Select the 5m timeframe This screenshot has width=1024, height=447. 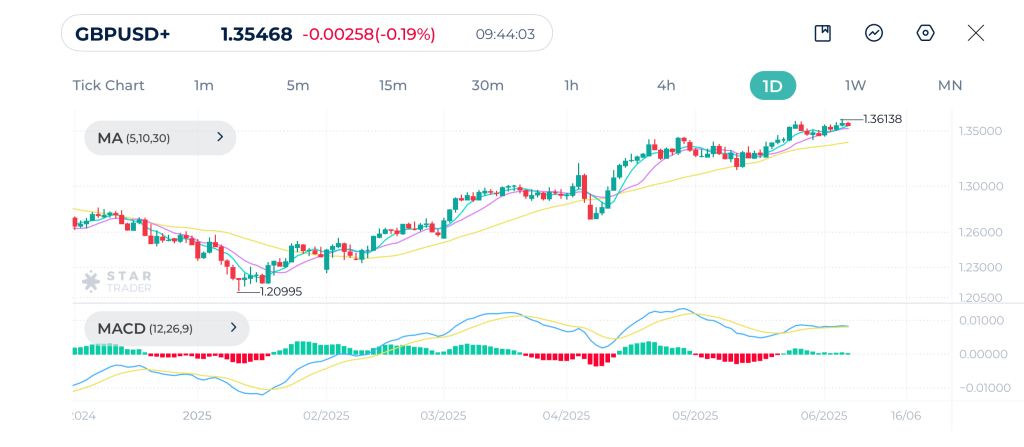[297, 85]
